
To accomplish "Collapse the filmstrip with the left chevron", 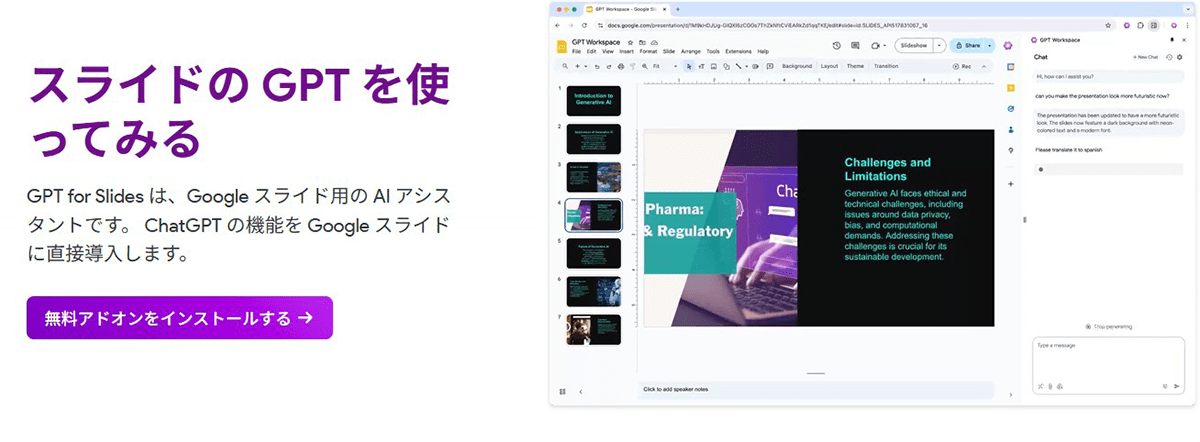I will pos(581,391).
